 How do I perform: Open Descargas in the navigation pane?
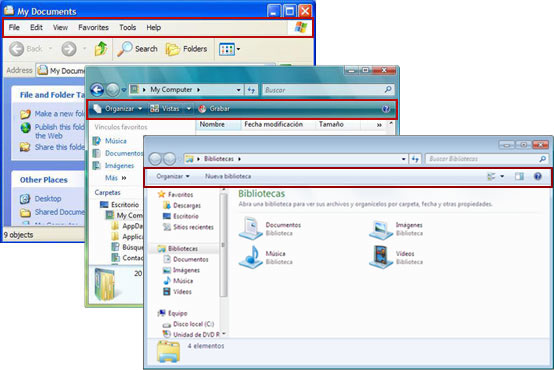182,205
